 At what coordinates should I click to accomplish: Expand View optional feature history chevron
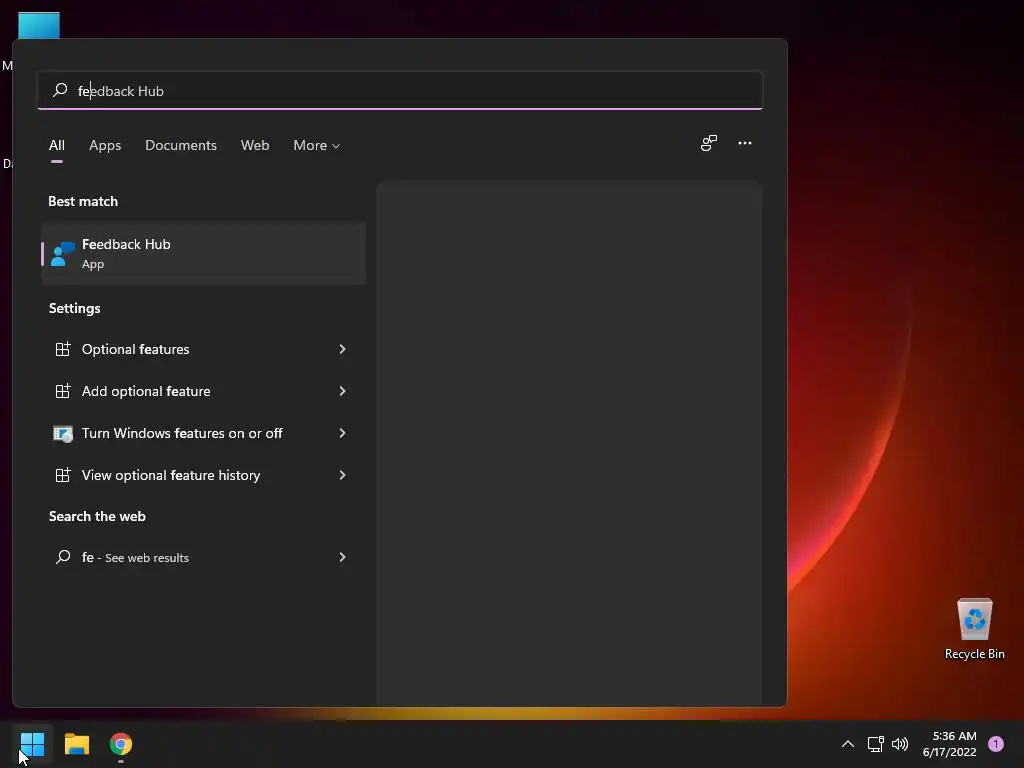coord(342,475)
